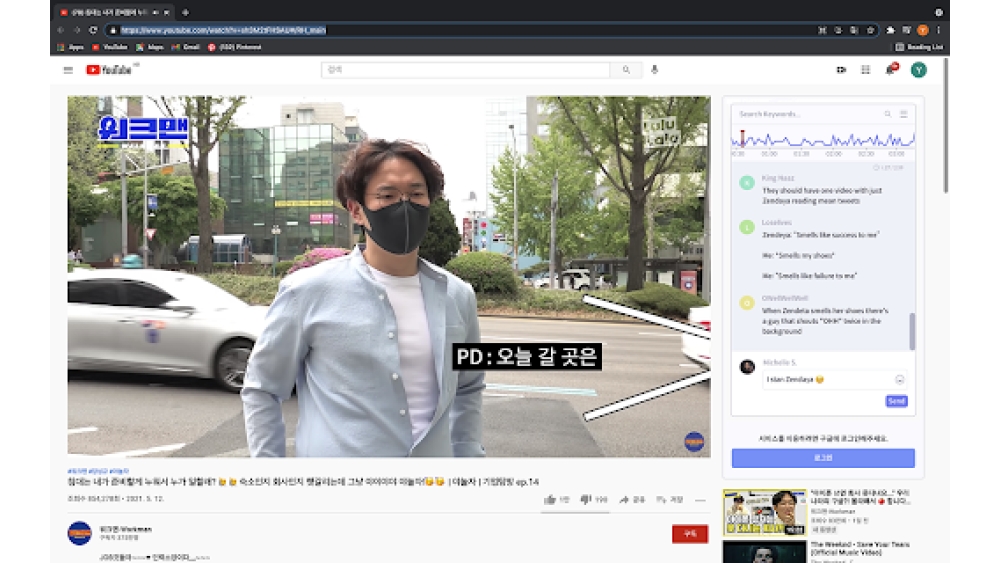The image size is (1000, 563).
Task: Open The Weeknd Save Your Tears thumbnail
Action: [765, 552]
